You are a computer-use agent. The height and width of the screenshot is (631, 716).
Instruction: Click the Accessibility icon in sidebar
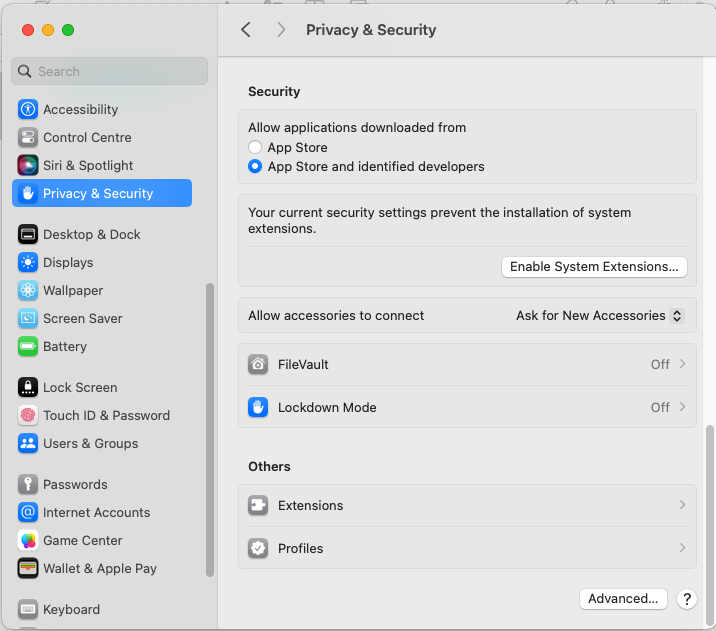click(28, 110)
